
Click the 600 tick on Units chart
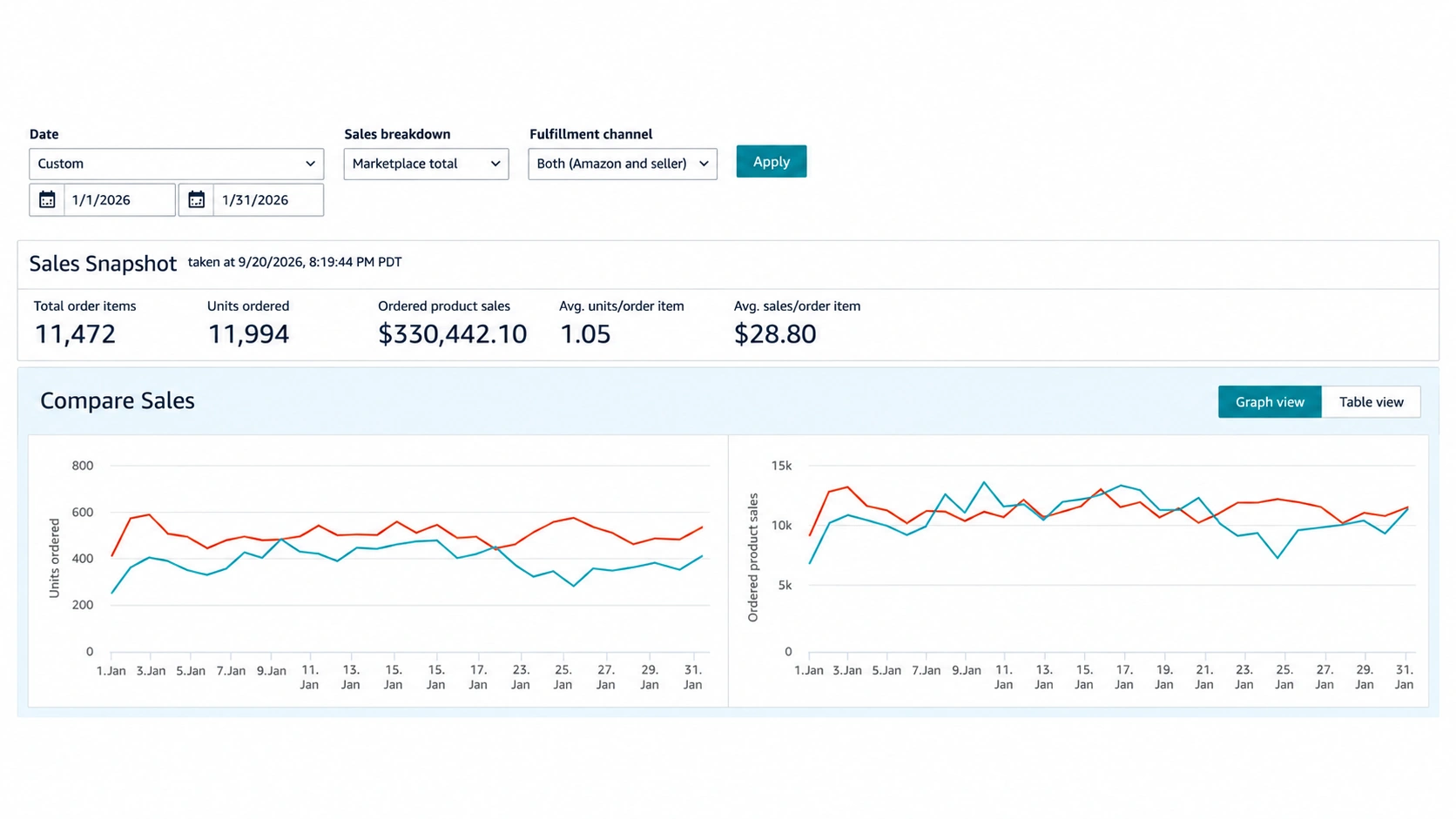click(x=83, y=513)
